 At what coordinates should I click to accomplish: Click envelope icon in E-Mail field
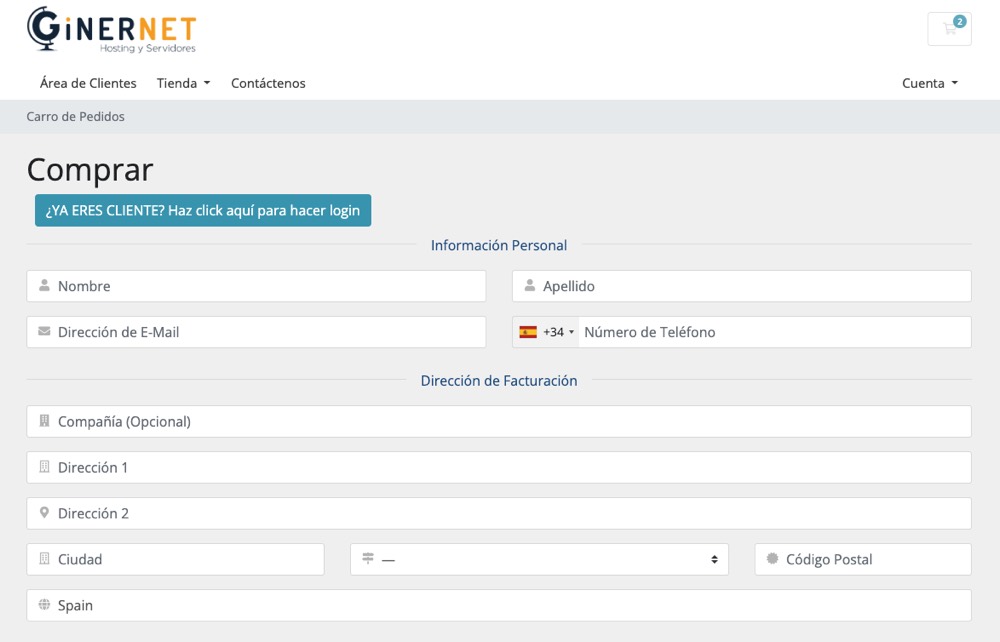[44, 332]
